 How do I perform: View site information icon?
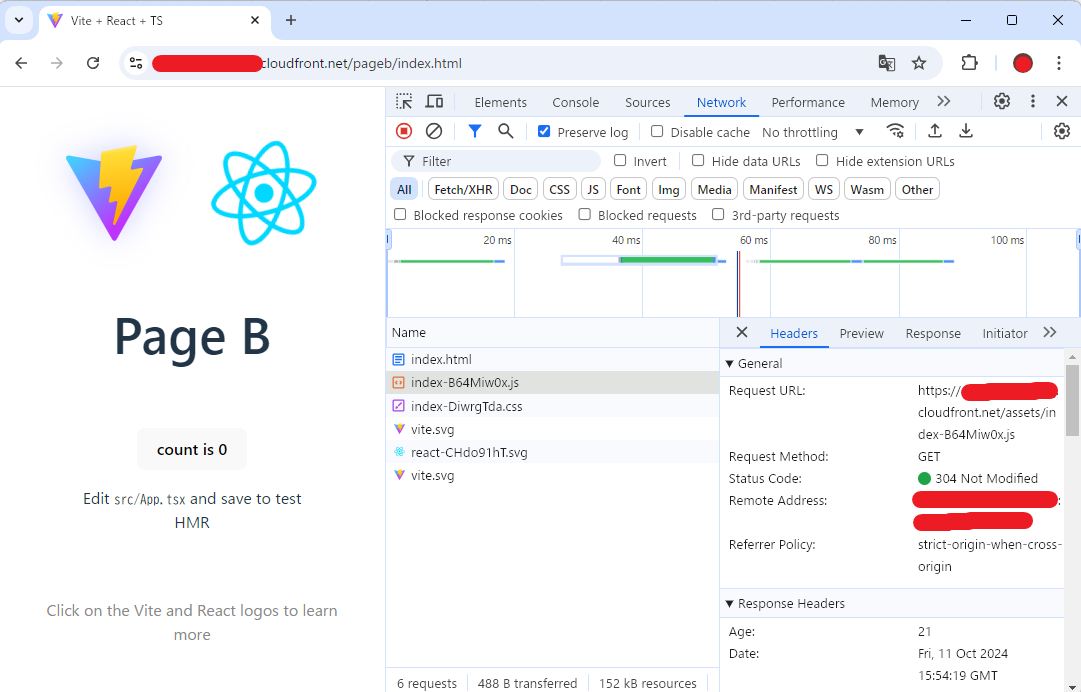(136, 63)
